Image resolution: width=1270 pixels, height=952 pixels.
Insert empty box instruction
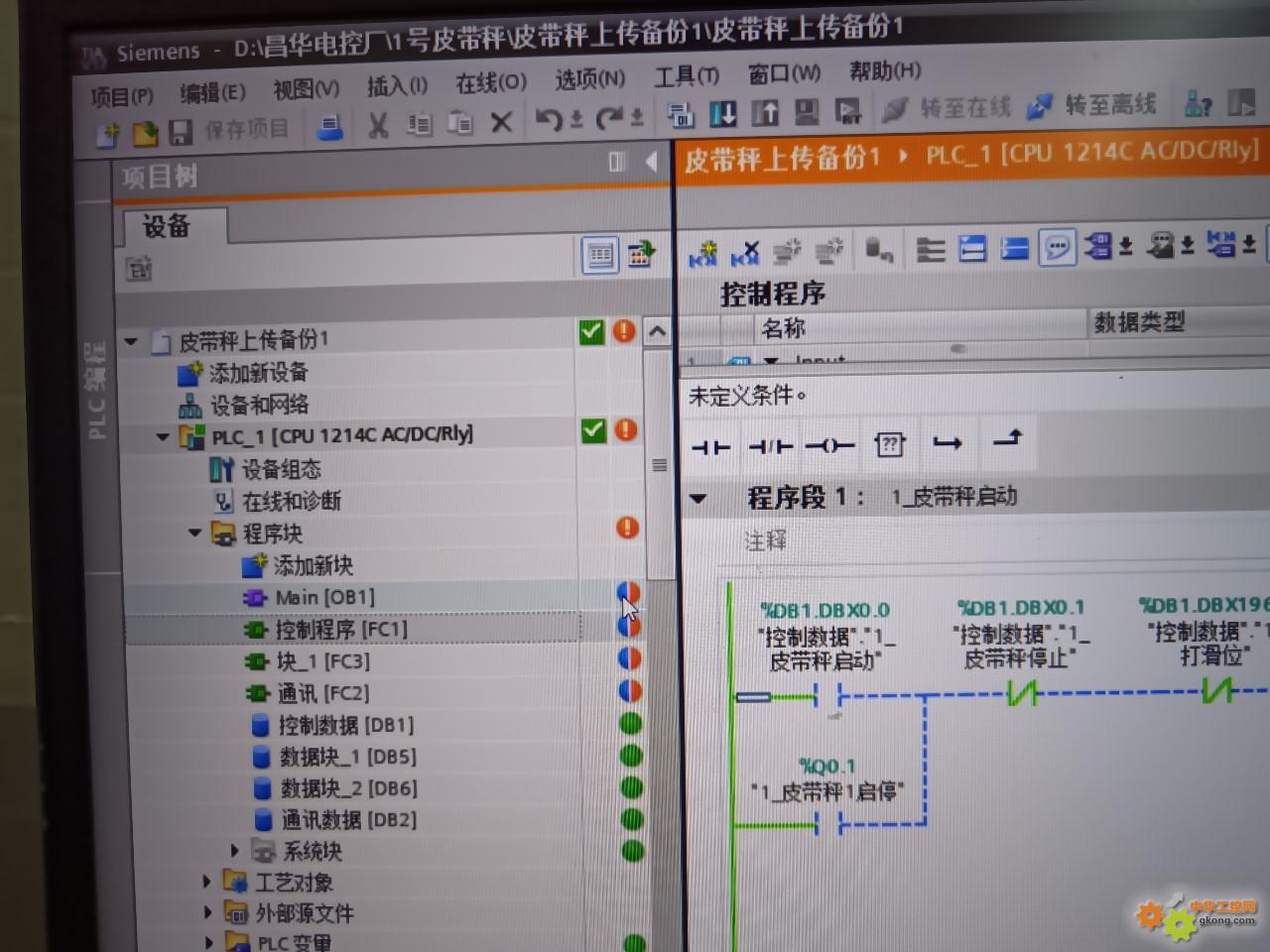889,444
